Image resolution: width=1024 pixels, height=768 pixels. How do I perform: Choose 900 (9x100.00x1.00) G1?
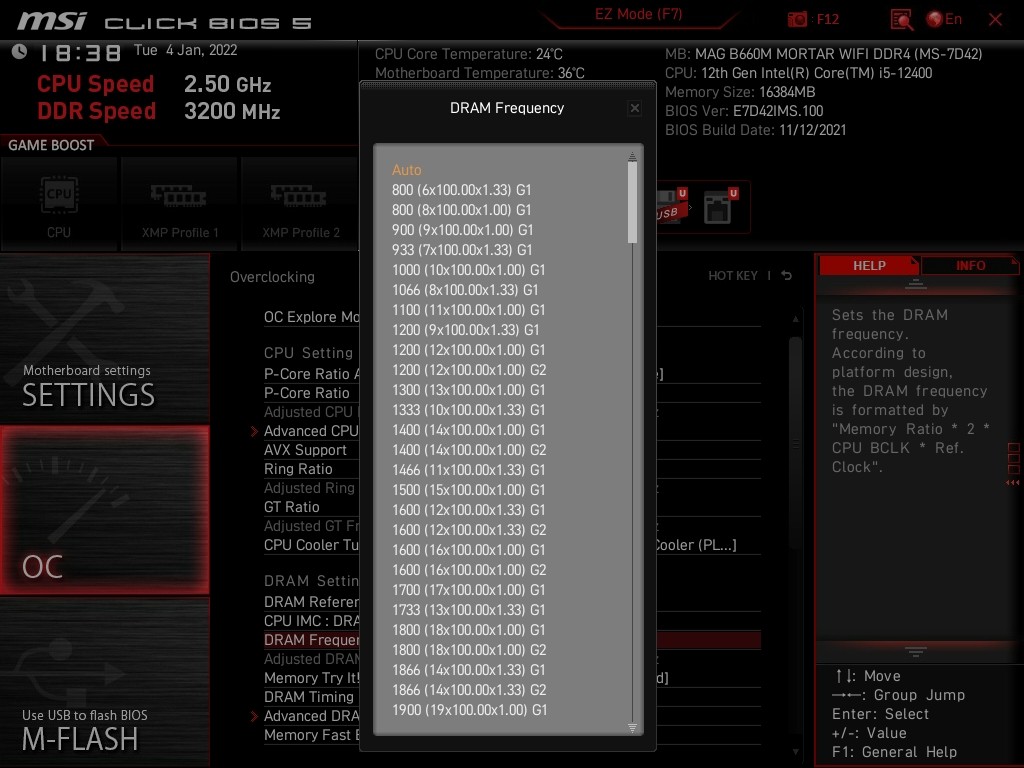click(462, 230)
